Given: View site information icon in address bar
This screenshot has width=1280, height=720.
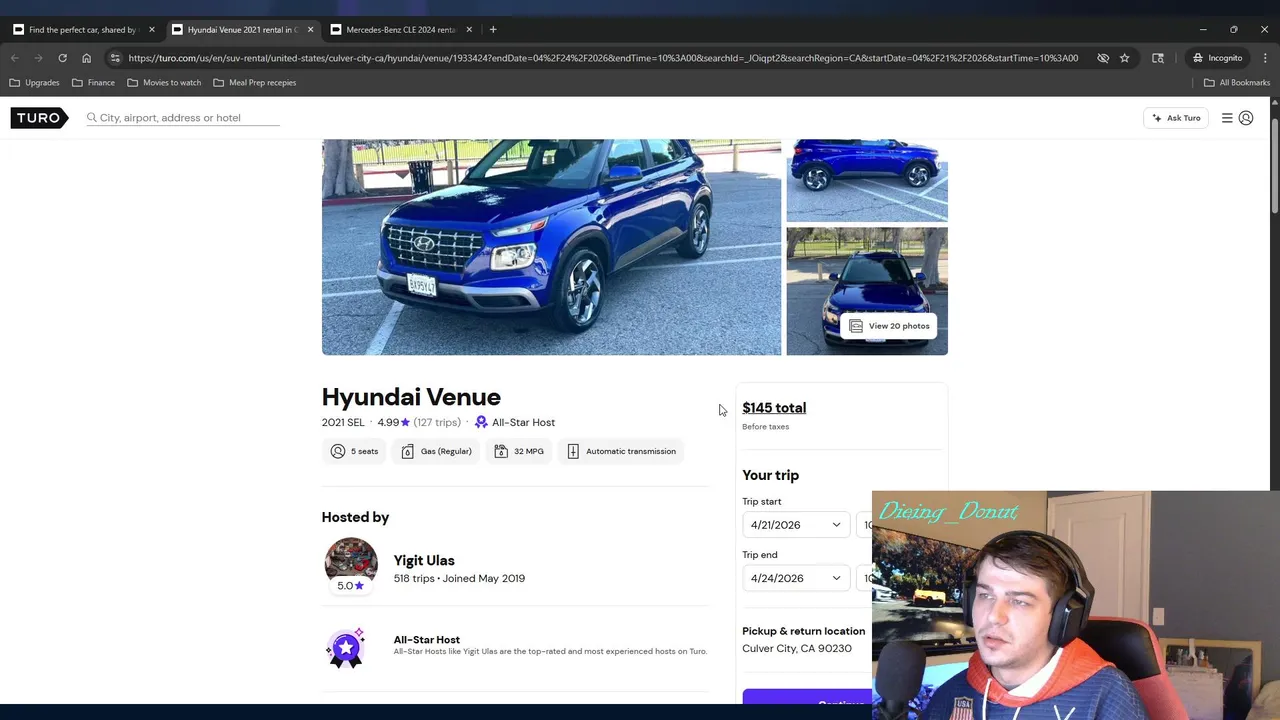Looking at the screenshot, I should tap(115, 58).
